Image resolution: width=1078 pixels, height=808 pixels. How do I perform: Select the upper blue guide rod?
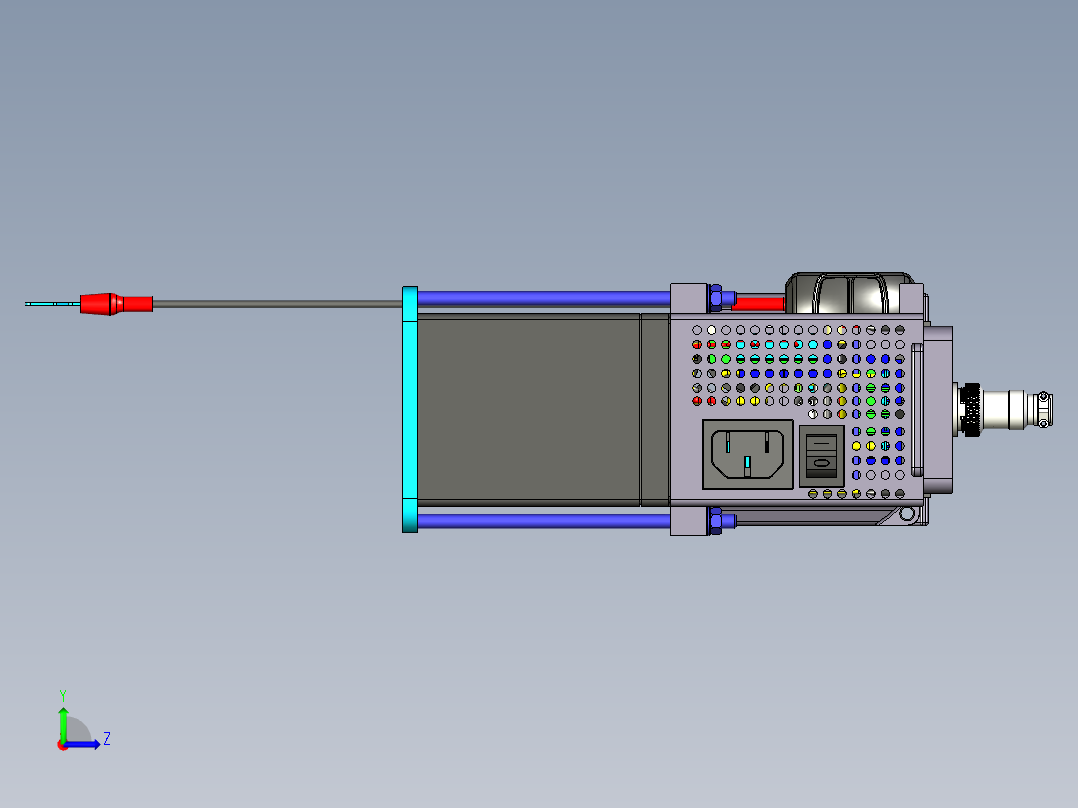[x=544, y=298]
